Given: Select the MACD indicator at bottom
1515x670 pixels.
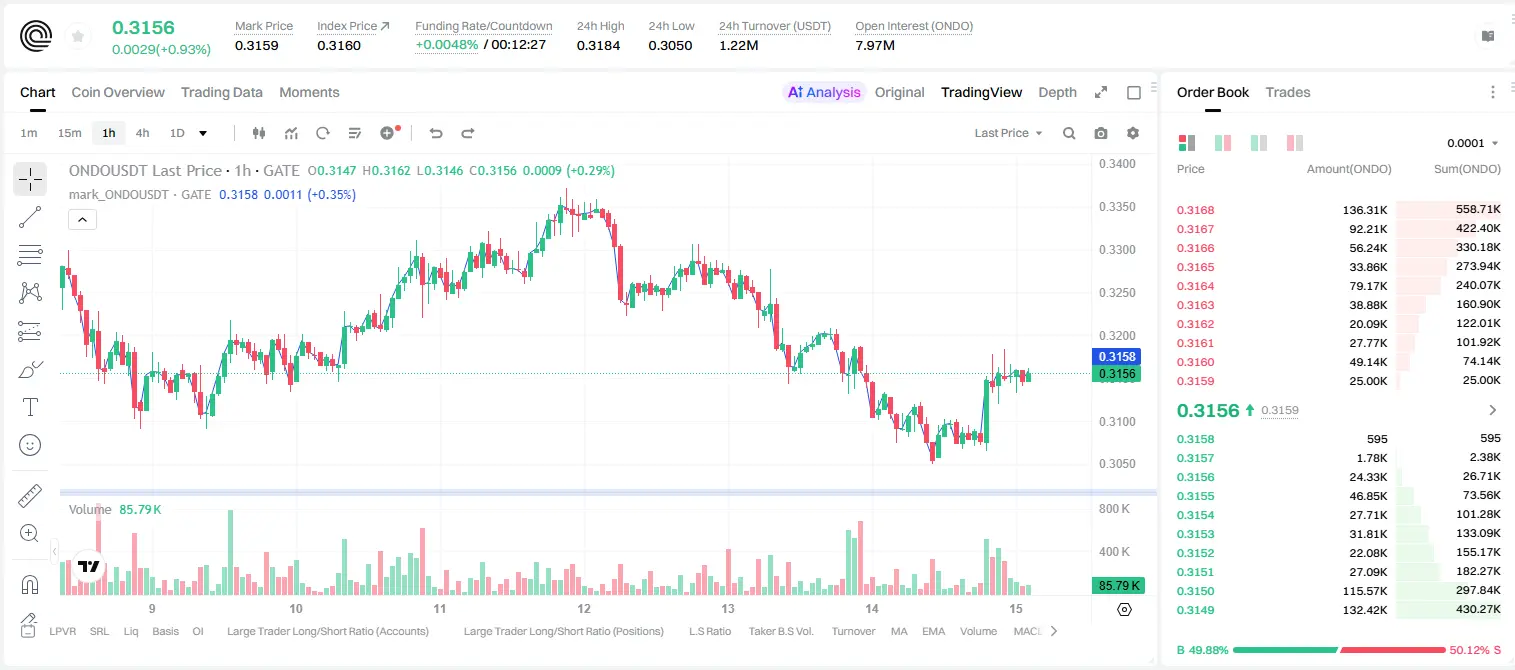Looking at the screenshot, I should point(1028,631).
